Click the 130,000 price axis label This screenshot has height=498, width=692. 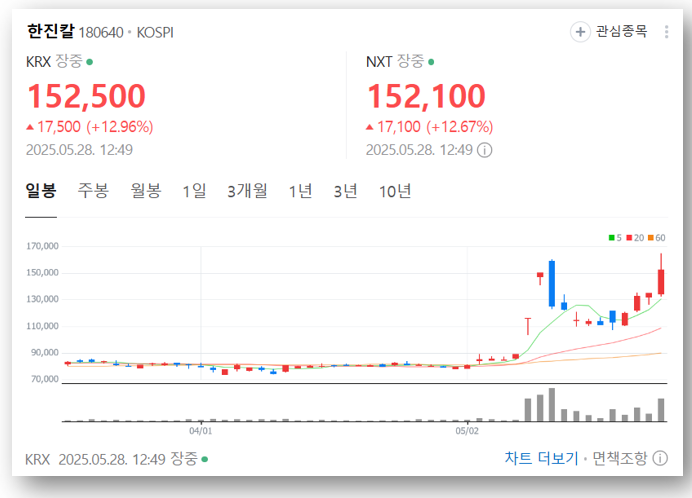tap(42, 299)
